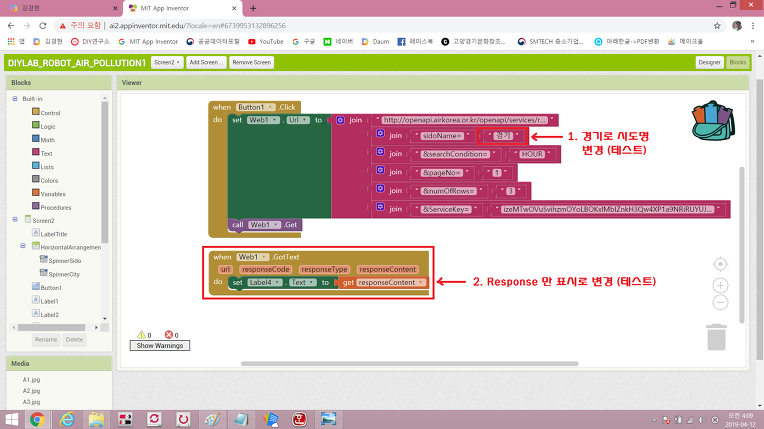Click the gear on &ServiceKey join block
The image size is (764, 429).
click(381, 207)
